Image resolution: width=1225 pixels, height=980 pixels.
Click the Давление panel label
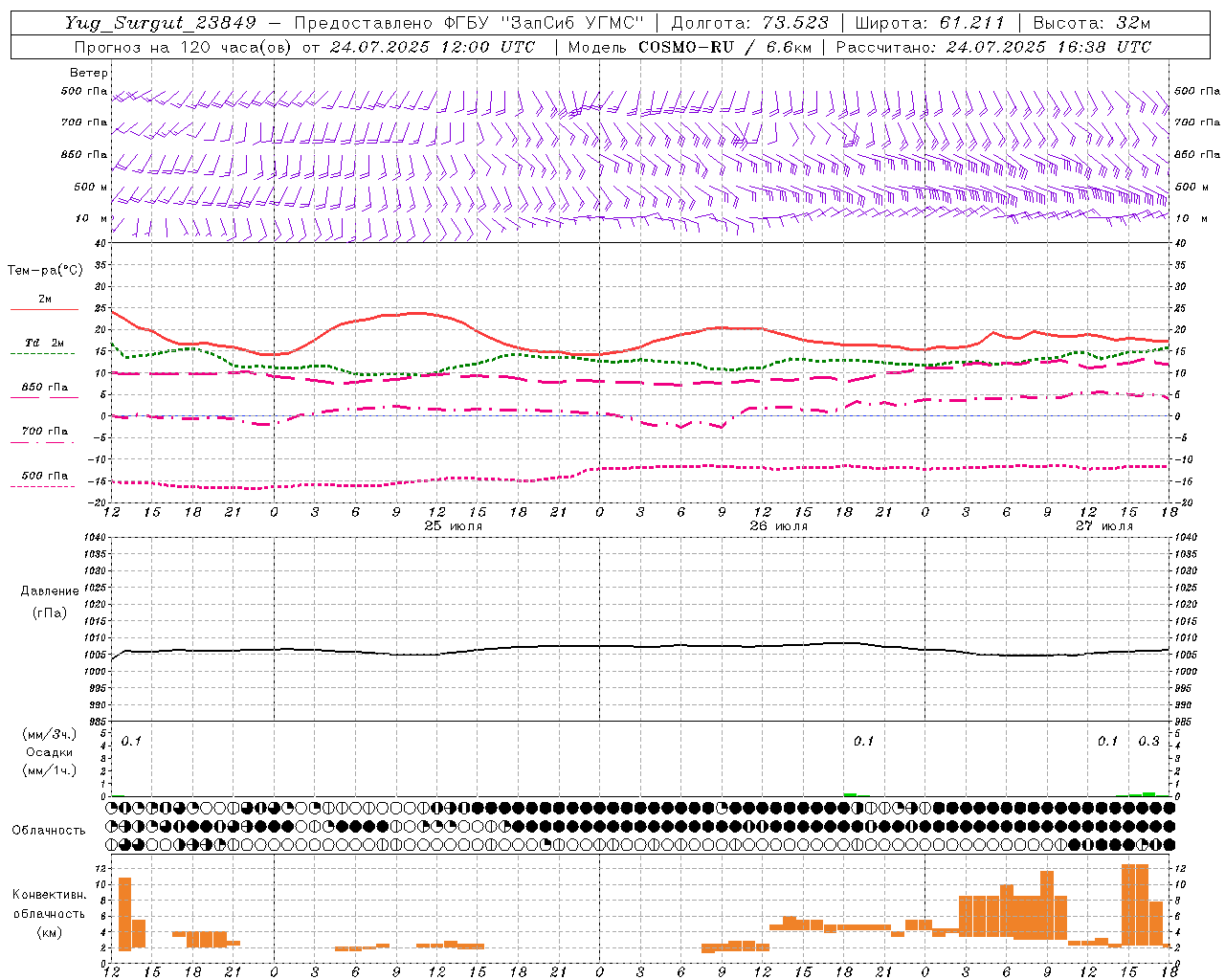coord(50,590)
